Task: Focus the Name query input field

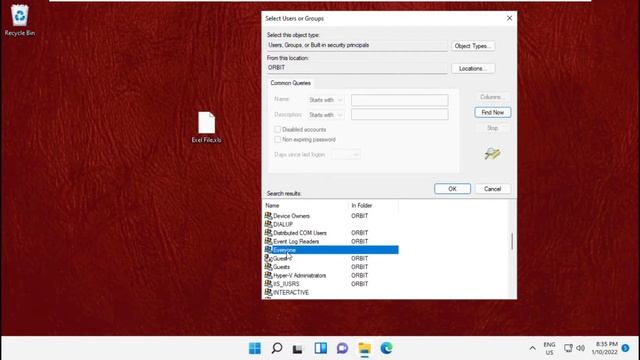Action: pos(400,100)
